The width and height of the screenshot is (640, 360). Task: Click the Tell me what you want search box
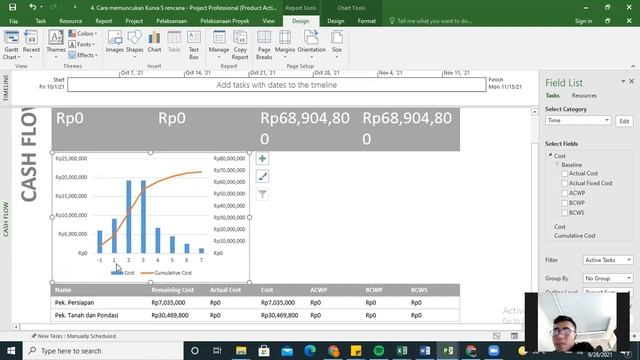click(x=434, y=21)
